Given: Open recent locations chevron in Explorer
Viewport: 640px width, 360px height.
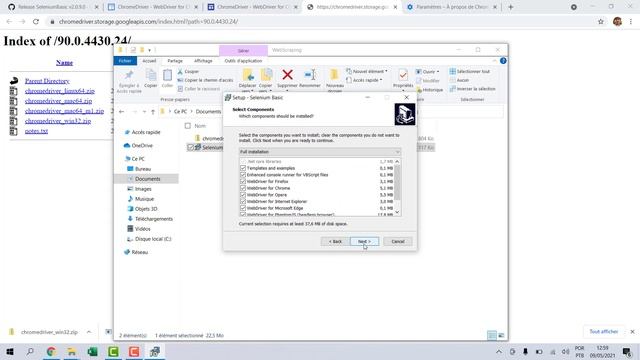Looking at the screenshot, I should [x=144, y=111].
